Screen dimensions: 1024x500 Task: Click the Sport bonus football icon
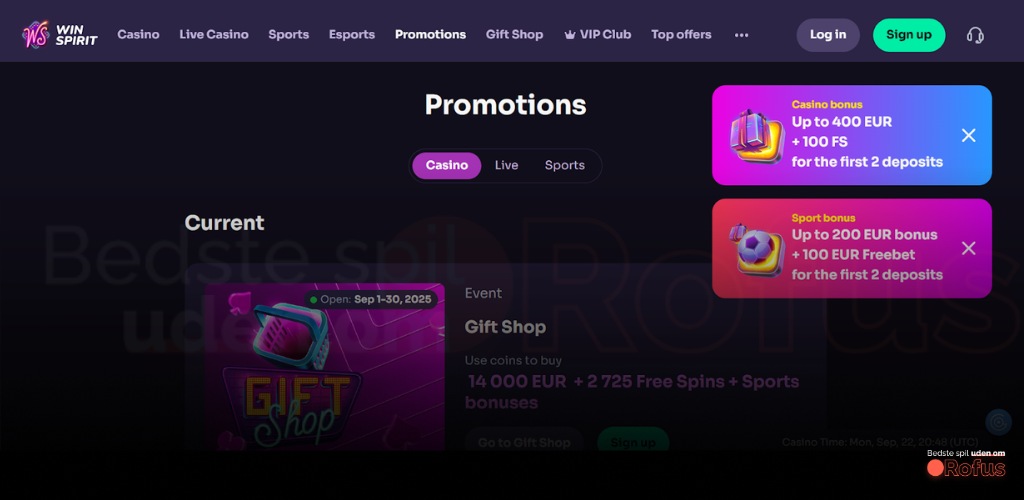click(756, 249)
